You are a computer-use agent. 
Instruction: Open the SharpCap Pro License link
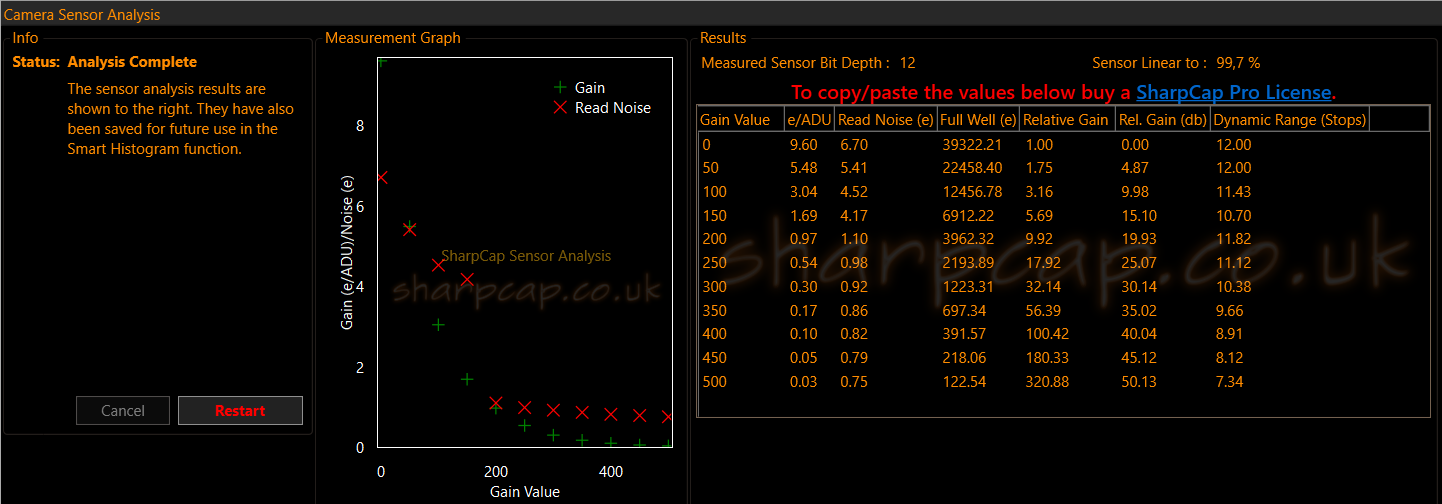1234,93
